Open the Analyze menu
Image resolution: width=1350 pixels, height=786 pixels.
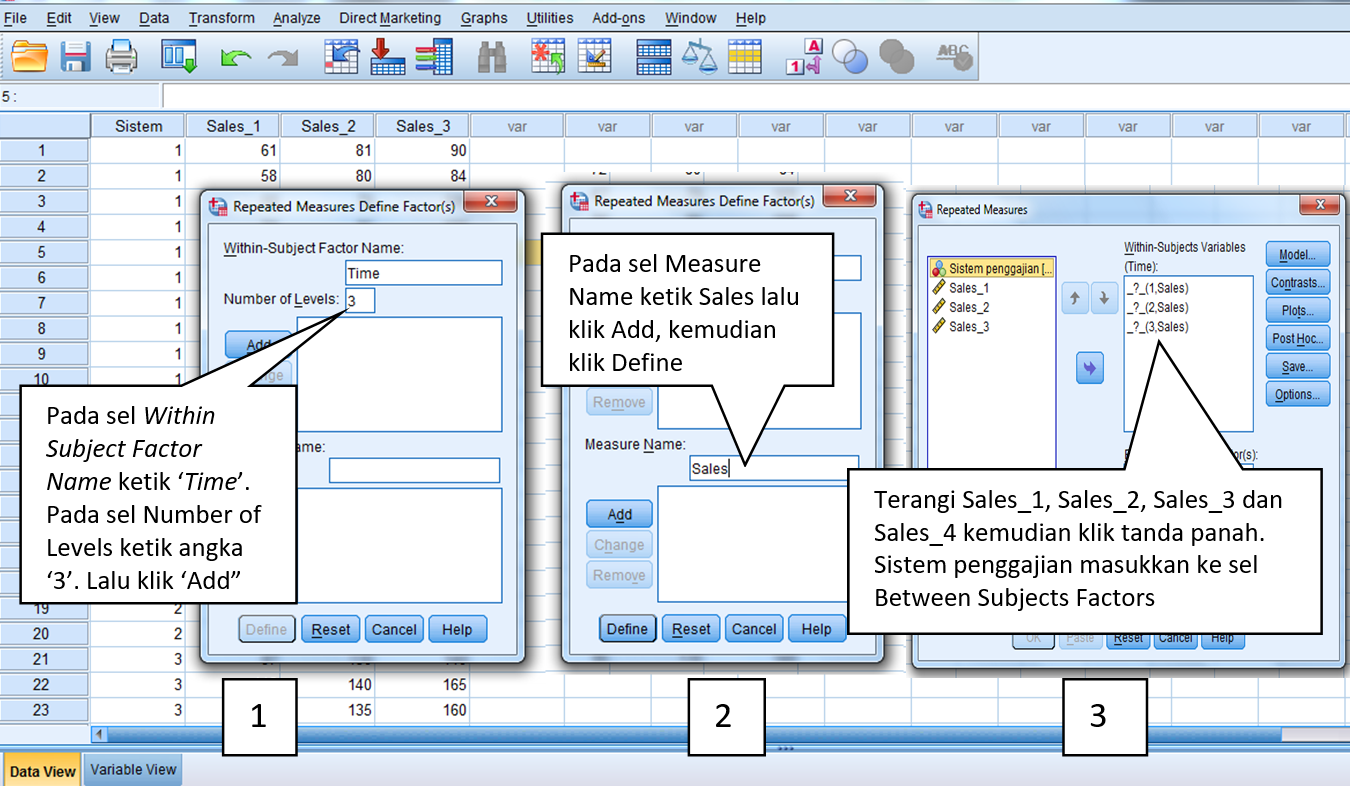point(296,18)
